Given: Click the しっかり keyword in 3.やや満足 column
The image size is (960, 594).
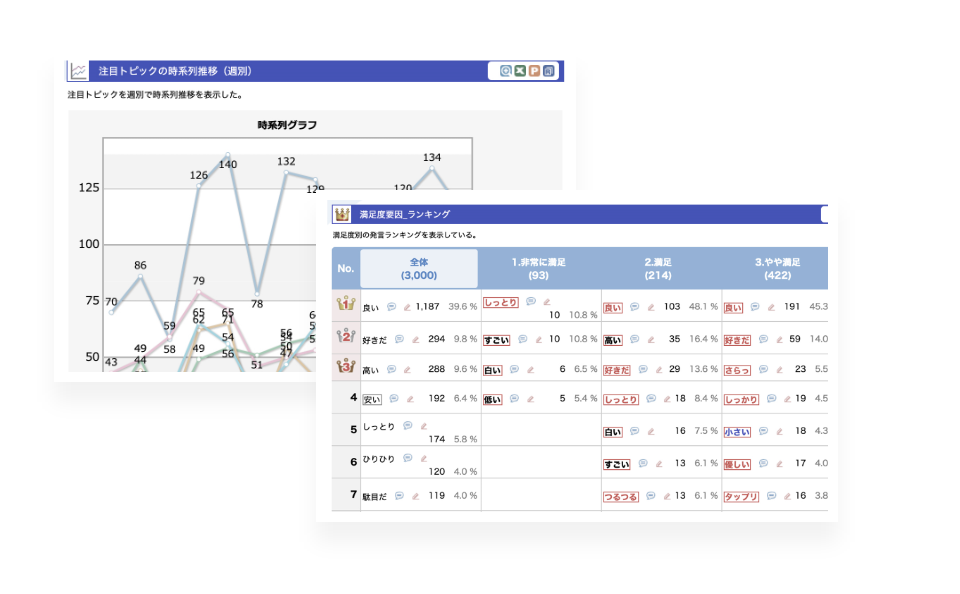Looking at the screenshot, I should [741, 400].
